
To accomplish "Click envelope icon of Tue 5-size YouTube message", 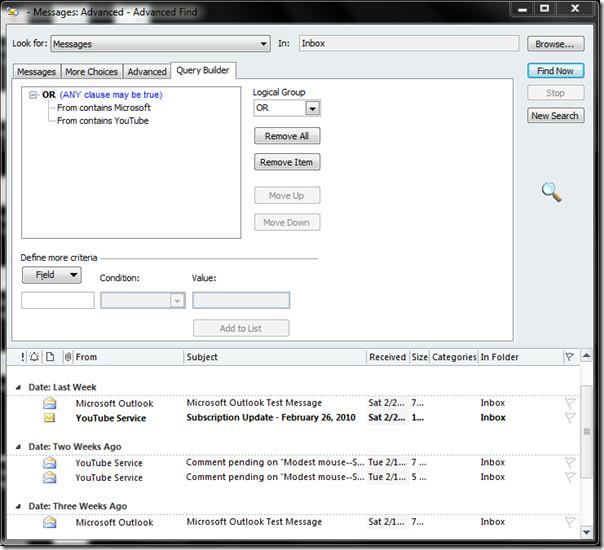I will [50, 478].
